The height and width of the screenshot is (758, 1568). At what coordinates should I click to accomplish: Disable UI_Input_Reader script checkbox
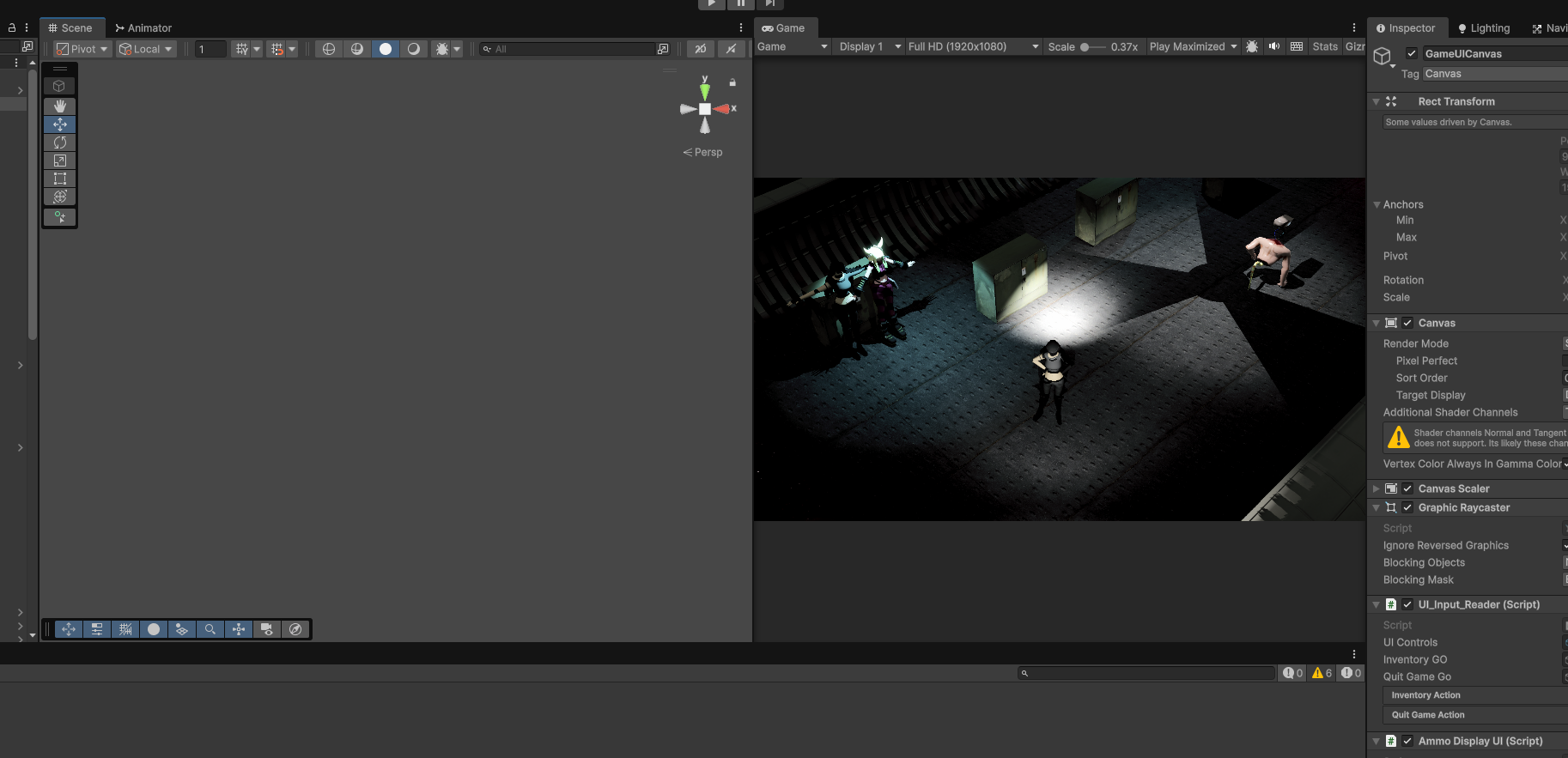(x=1407, y=604)
